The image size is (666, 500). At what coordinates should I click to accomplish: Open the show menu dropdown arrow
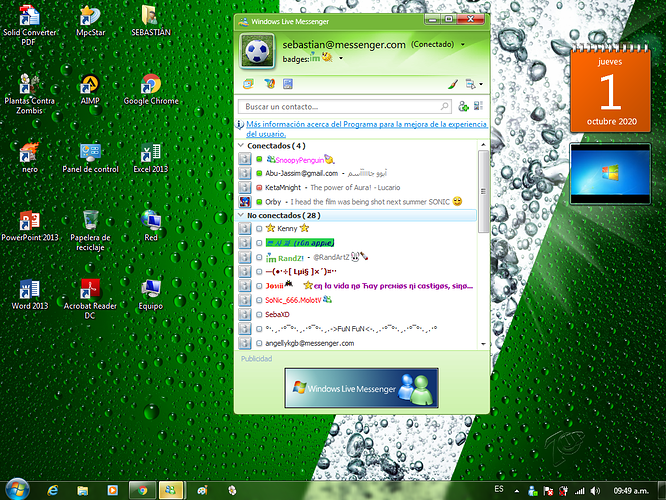[480, 85]
